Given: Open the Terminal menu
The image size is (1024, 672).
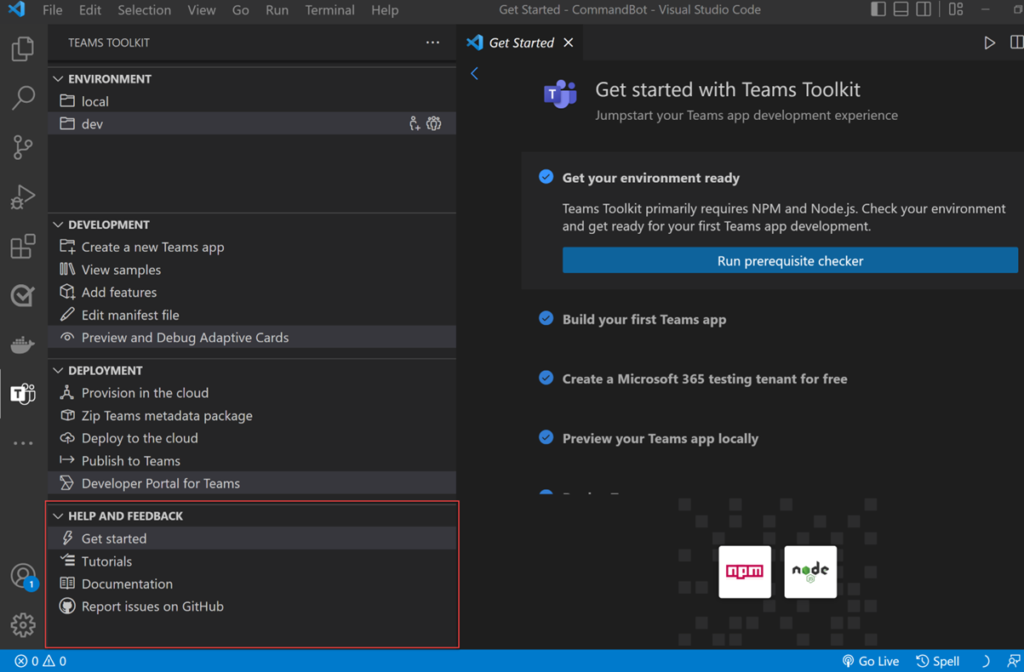Looking at the screenshot, I should pyautogui.click(x=329, y=10).
